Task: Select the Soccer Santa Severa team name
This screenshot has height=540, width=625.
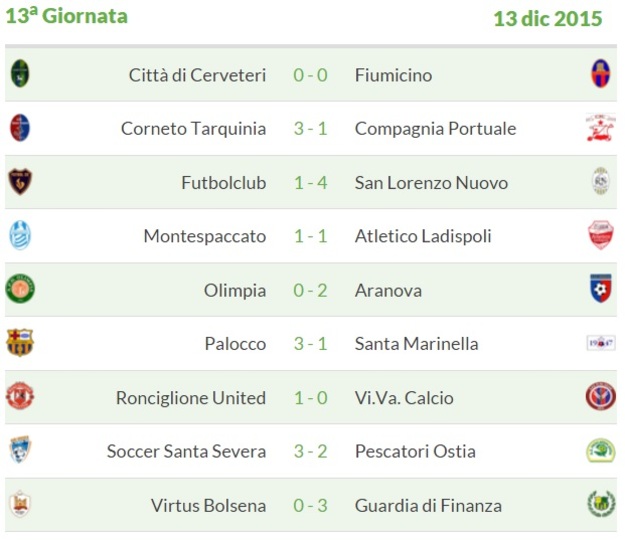Action: (x=186, y=452)
